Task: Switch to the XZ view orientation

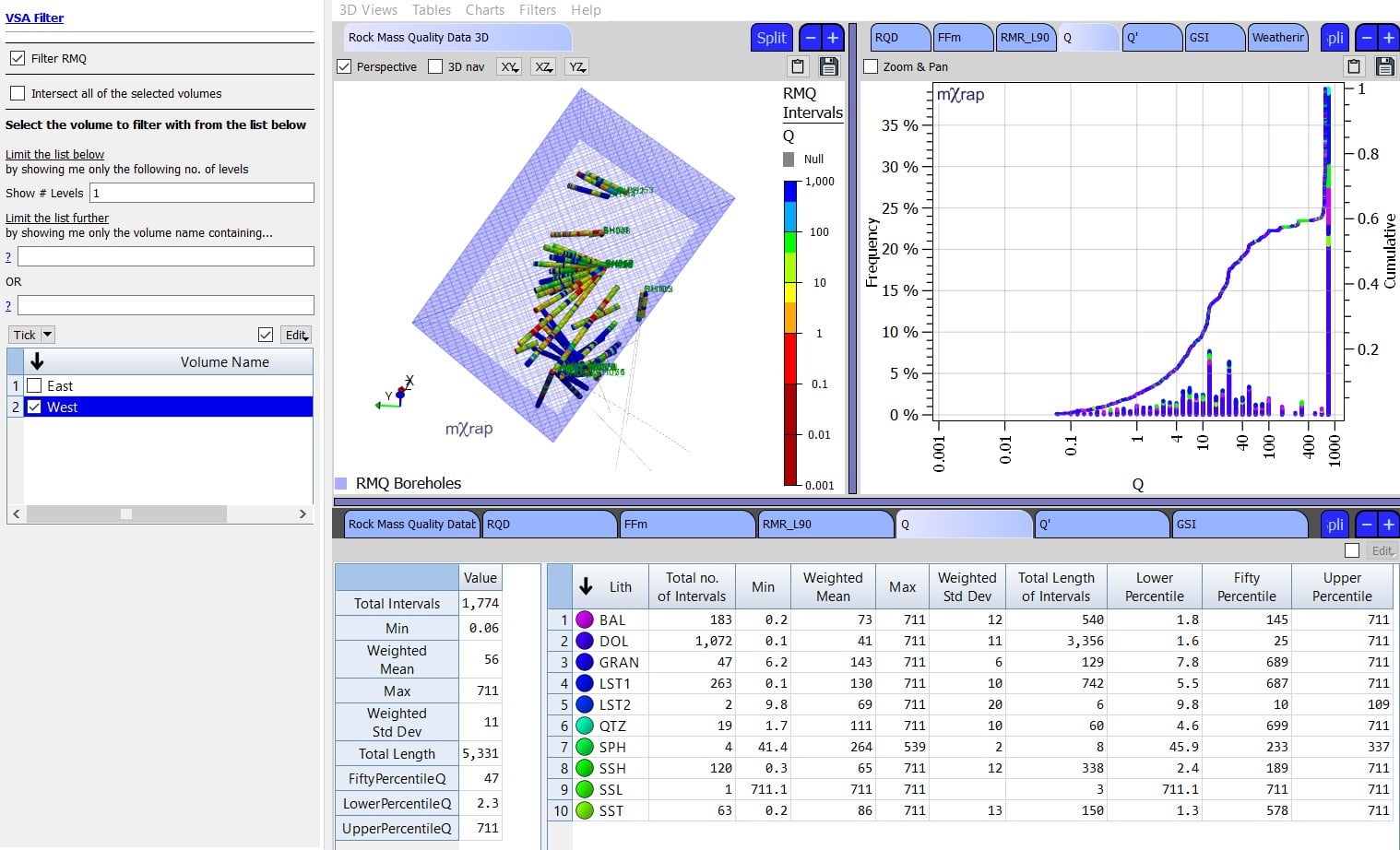Action: 542,66
